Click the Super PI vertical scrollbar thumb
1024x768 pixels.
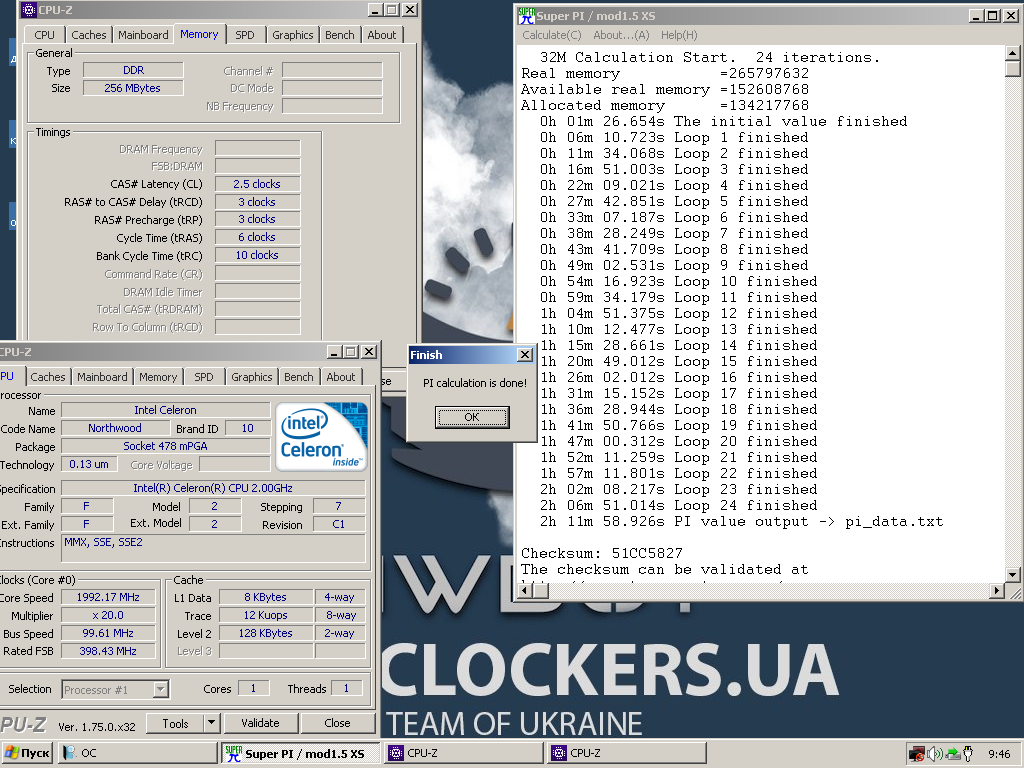(x=1012, y=69)
